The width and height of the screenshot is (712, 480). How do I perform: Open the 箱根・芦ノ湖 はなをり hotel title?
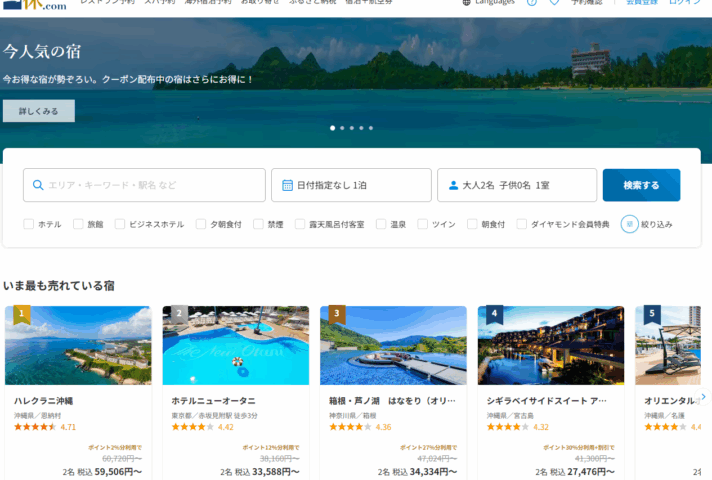click(392, 401)
